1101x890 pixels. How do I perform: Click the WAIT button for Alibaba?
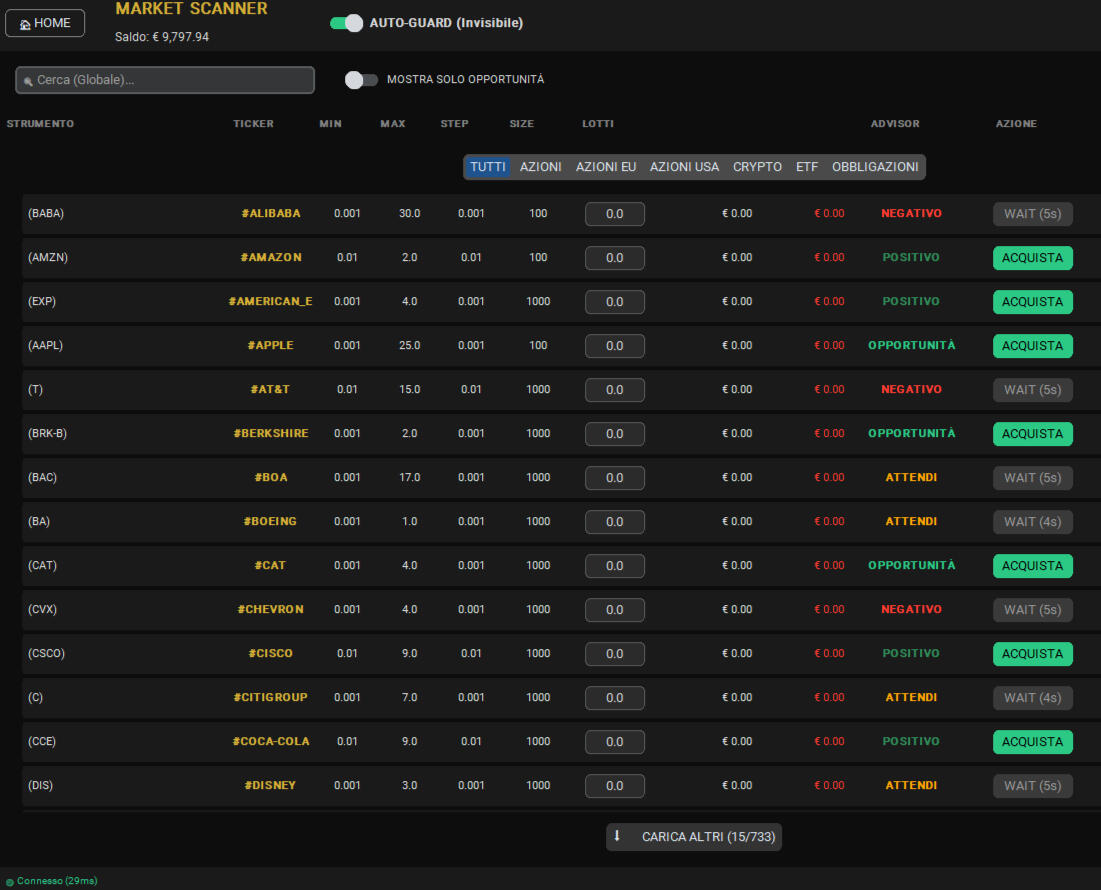[x=1032, y=214]
